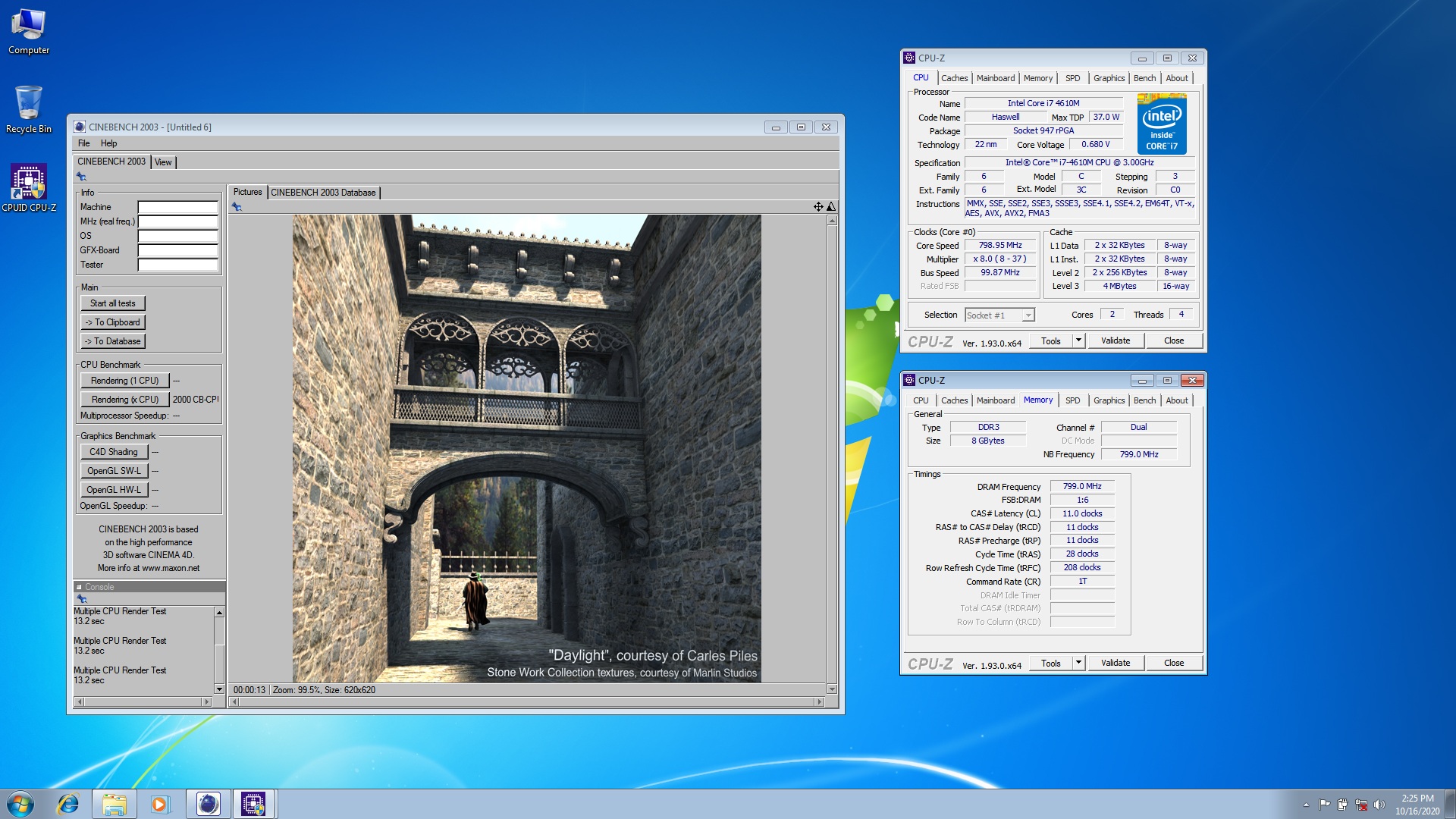Click the '799.0 MHz' DRAM Frequency value
This screenshot has width=1456, height=819.
[x=1082, y=487]
